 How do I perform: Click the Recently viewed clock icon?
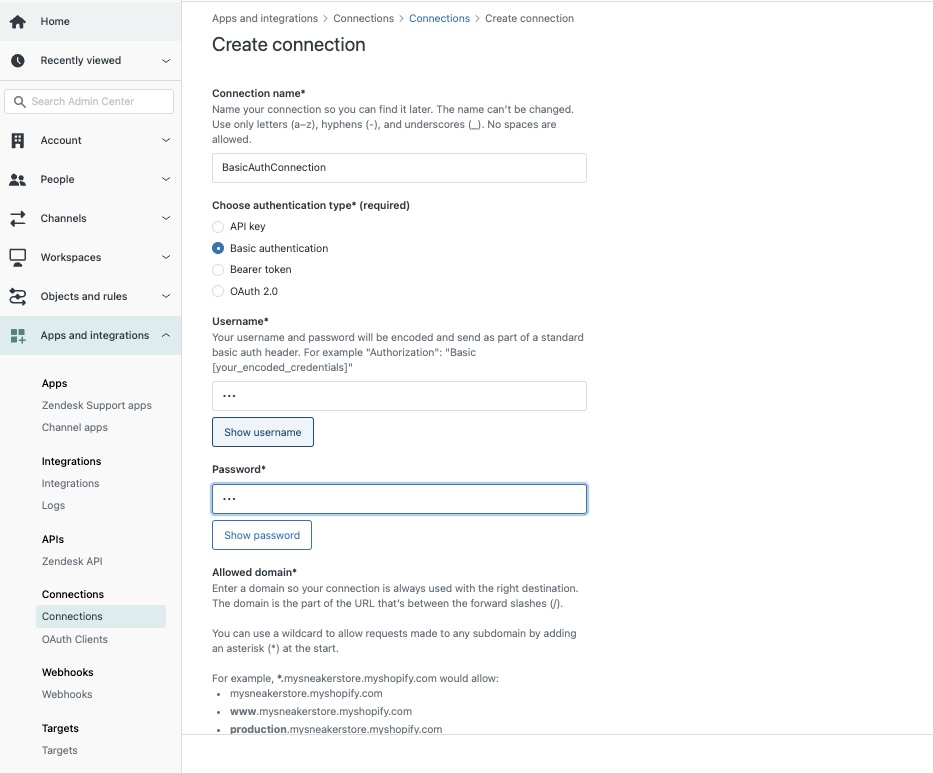pyautogui.click(x=18, y=60)
